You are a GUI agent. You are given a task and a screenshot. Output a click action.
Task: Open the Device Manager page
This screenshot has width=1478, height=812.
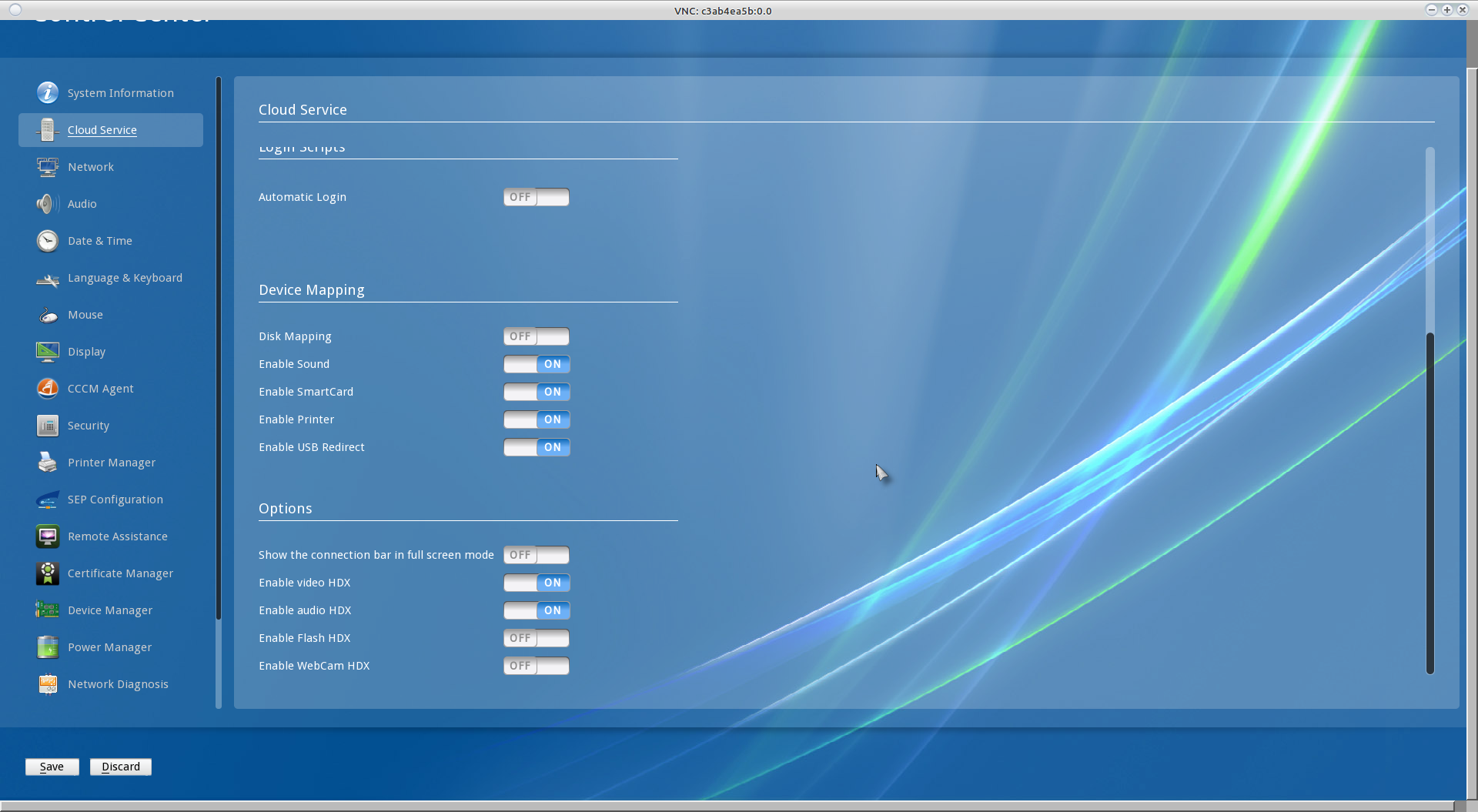coord(110,610)
